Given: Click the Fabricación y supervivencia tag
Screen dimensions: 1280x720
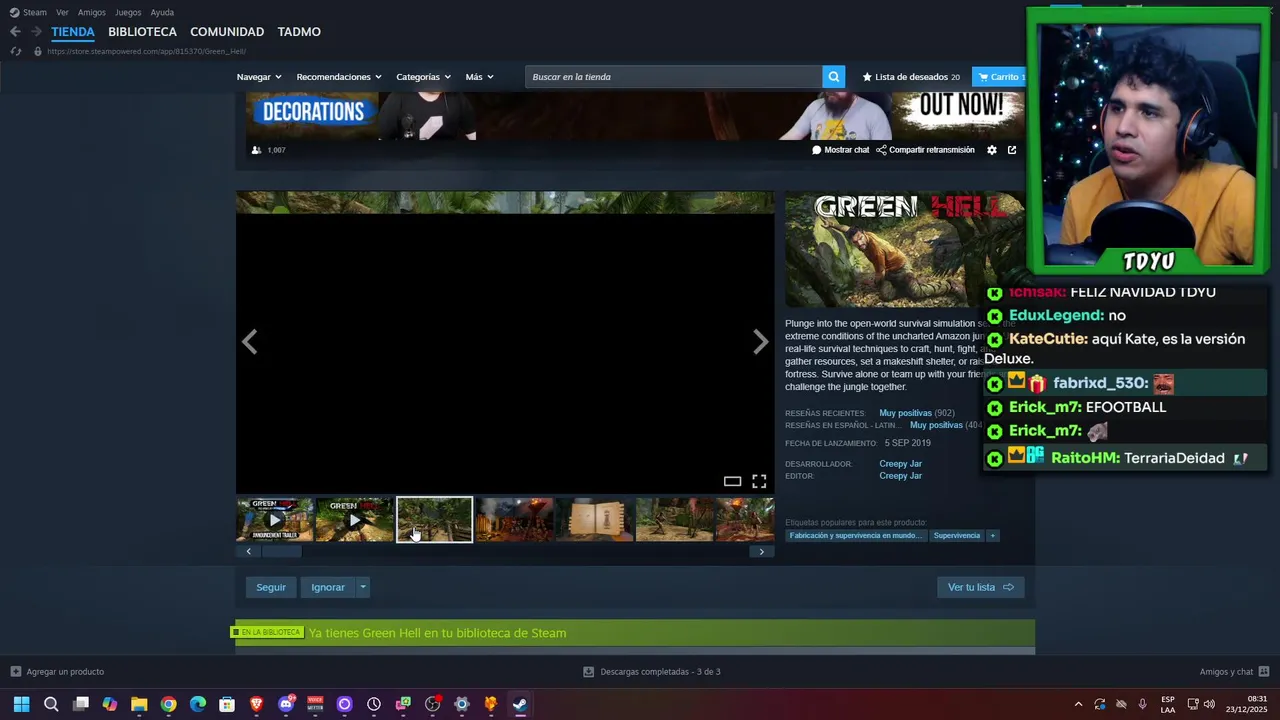Looking at the screenshot, I should point(855,536).
